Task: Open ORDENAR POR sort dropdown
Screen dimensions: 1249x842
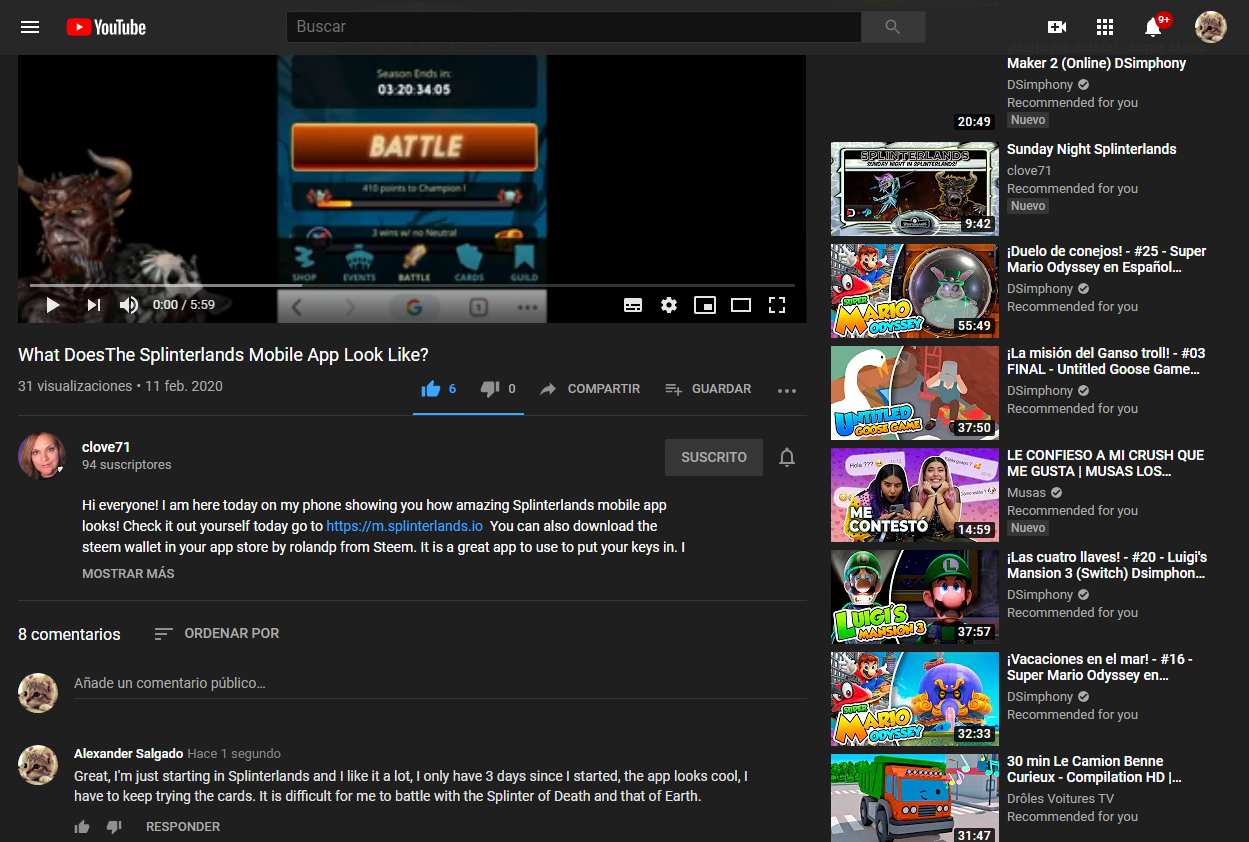Action: click(217, 633)
